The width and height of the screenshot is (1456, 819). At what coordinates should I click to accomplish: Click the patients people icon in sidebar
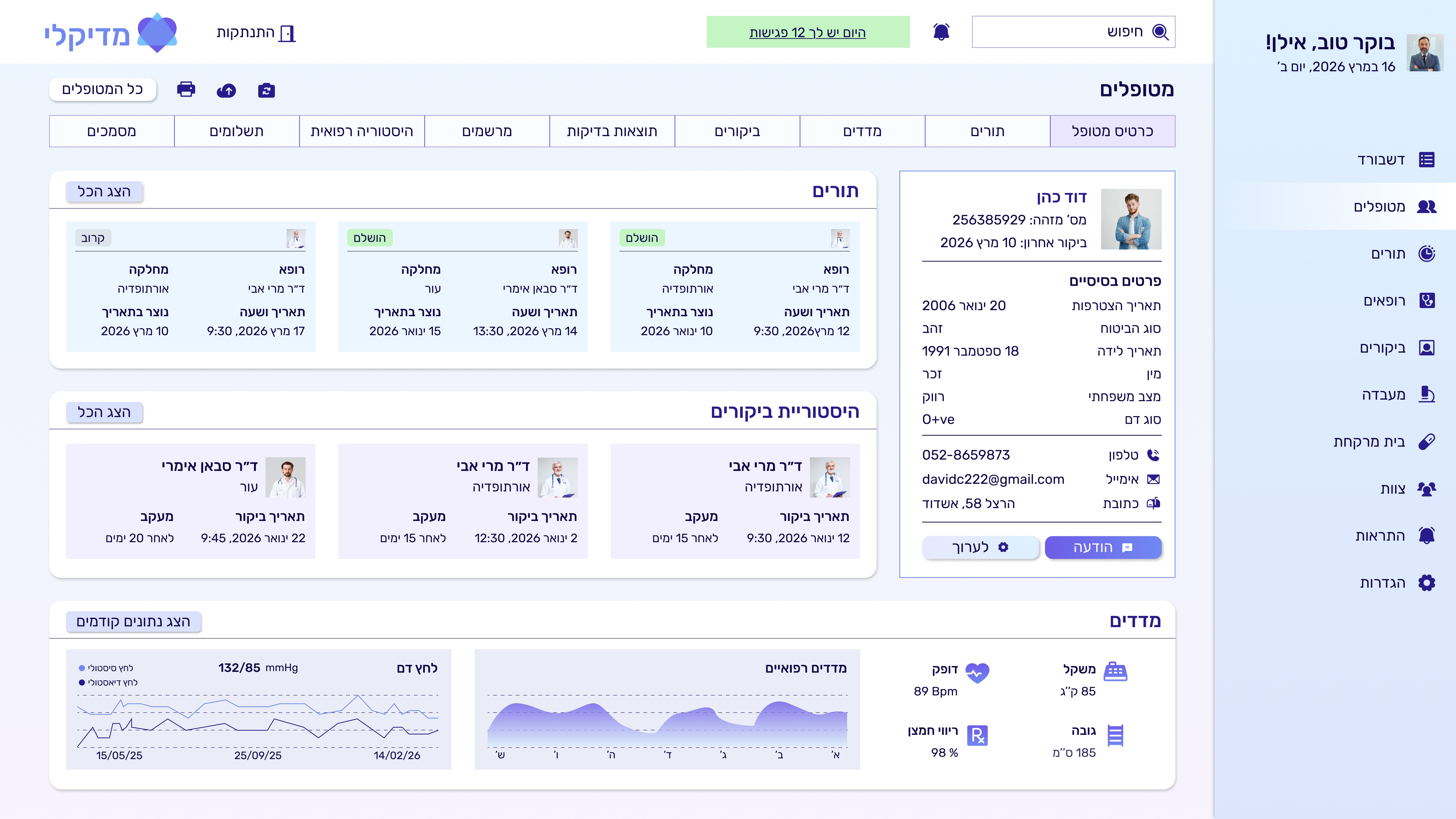(1427, 207)
